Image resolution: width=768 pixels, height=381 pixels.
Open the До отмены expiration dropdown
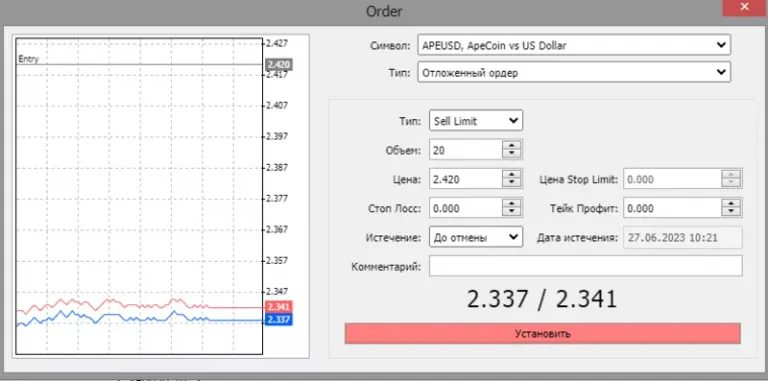(476, 238)
